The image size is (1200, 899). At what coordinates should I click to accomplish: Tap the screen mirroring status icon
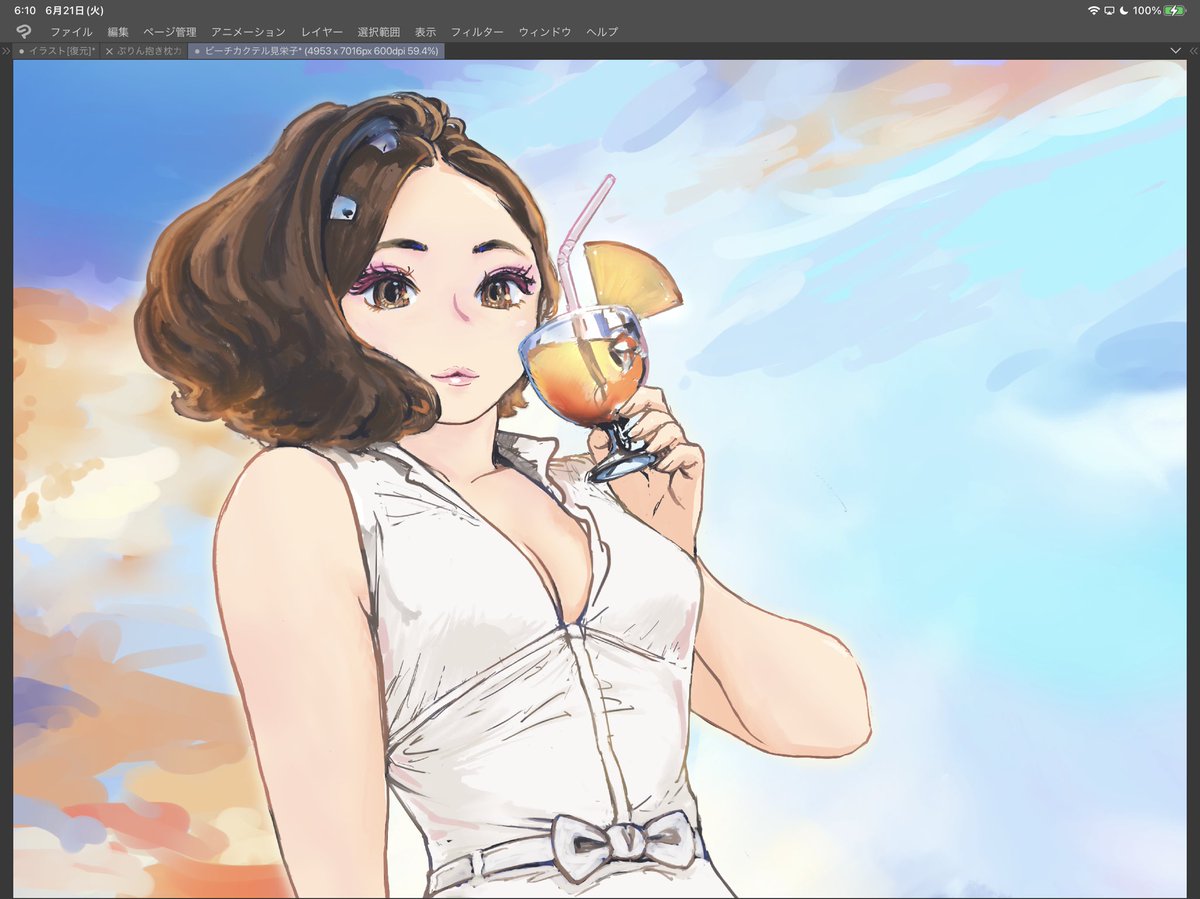point(1110,10)
